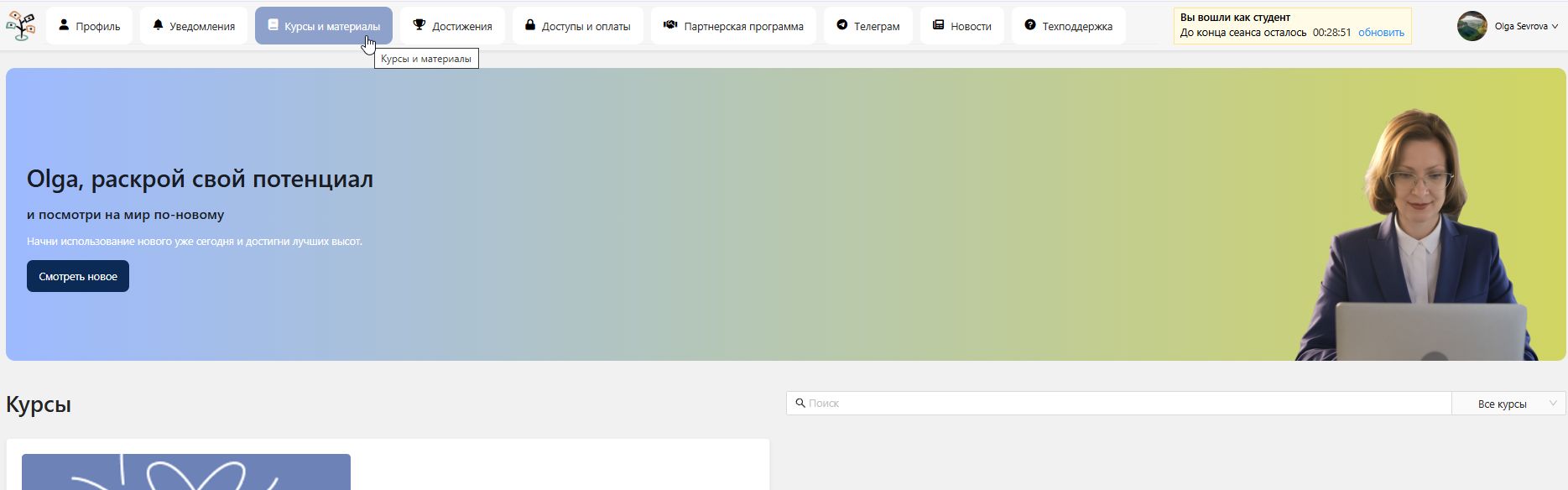This screenshot has height=490, width=1568.
Task: Expand the Olga Sevrova account menu
Action: (x=1520, y=26)
